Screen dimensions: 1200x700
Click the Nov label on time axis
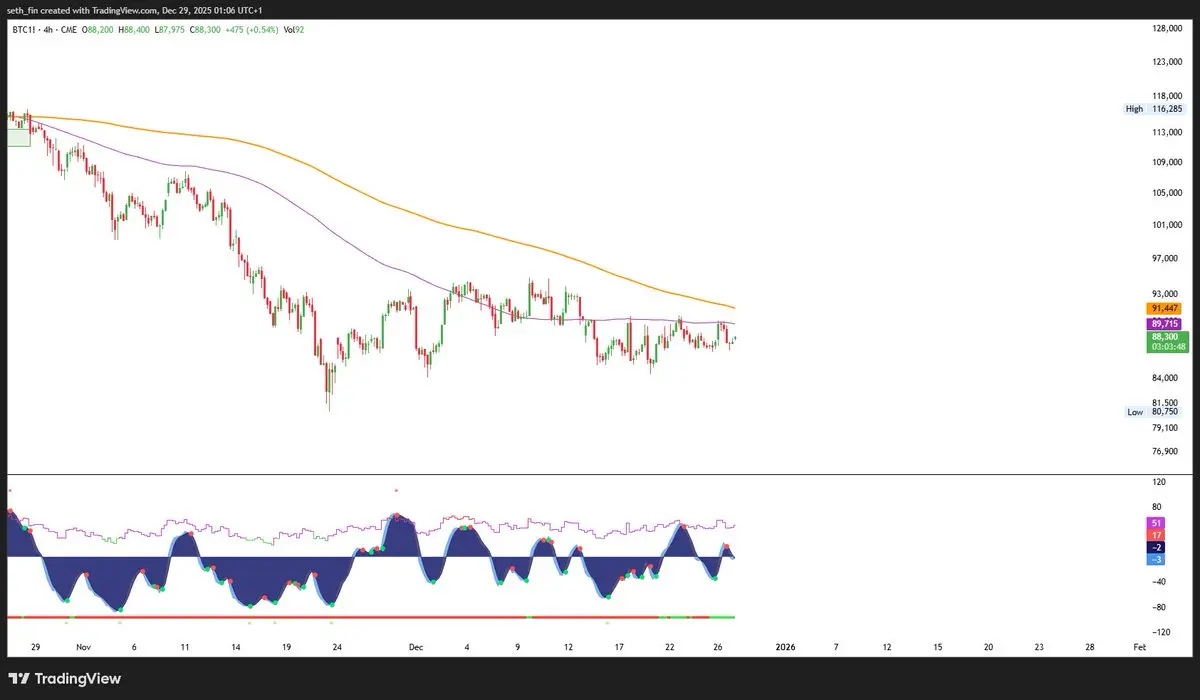click(x=83, y=648)
